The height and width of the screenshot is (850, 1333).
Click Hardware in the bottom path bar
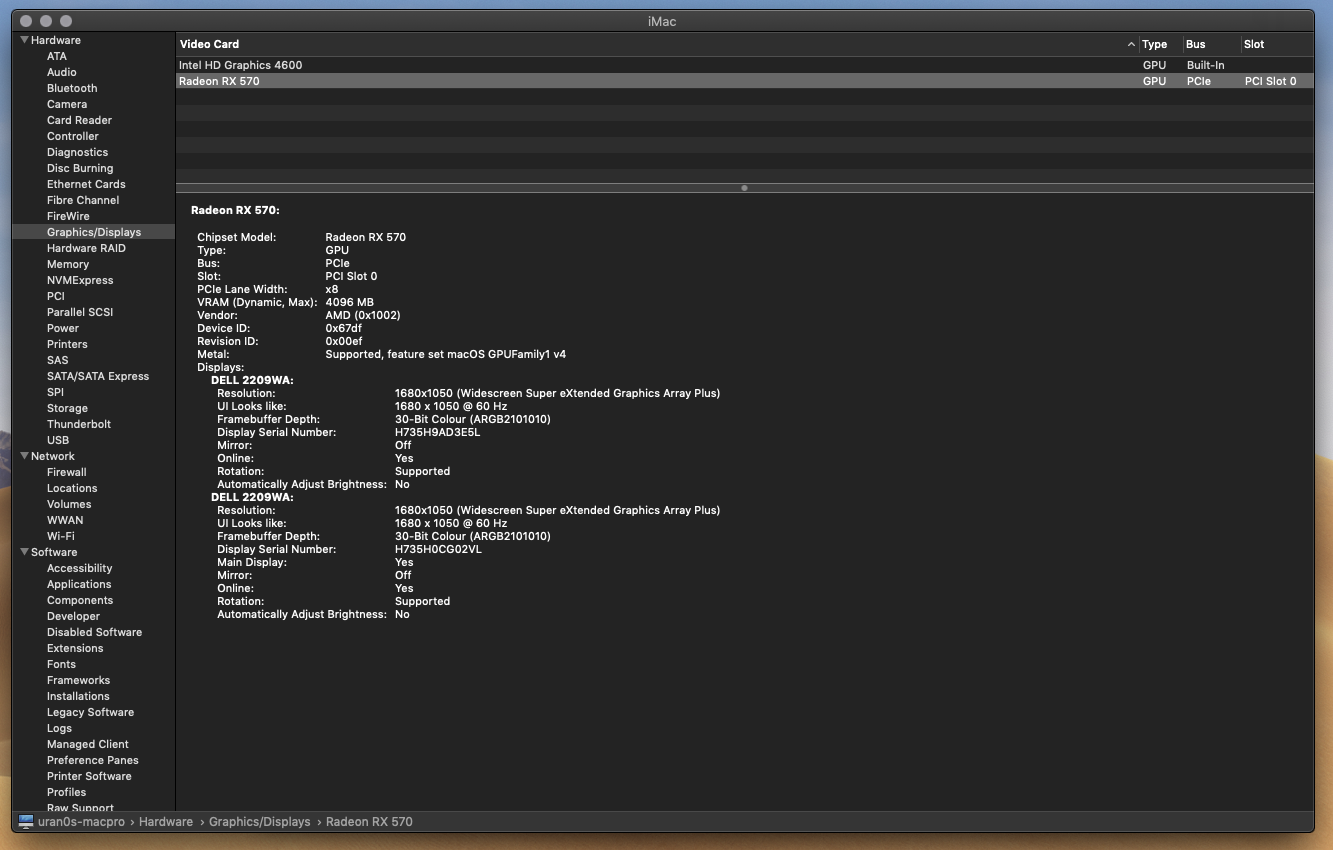pyautogui.click(x=165, y=822)
